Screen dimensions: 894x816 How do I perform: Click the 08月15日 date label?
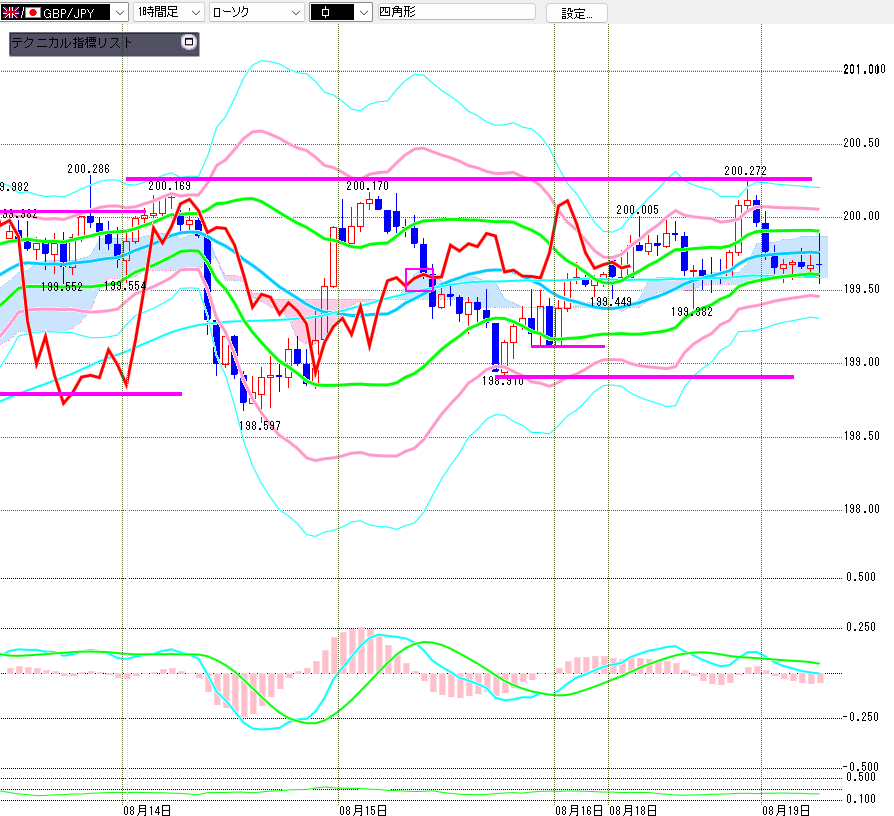tap(363, 810)
